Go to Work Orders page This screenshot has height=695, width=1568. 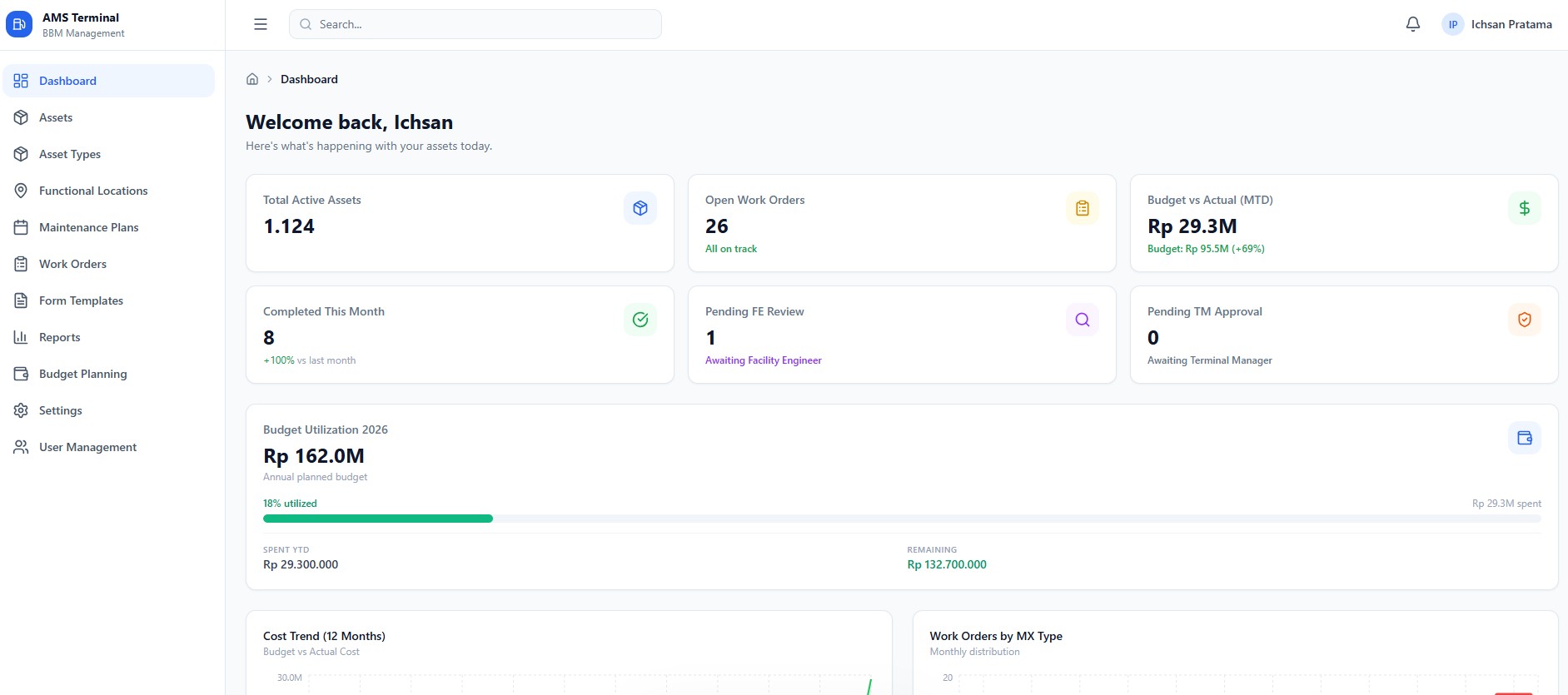[x=72, y=264]
